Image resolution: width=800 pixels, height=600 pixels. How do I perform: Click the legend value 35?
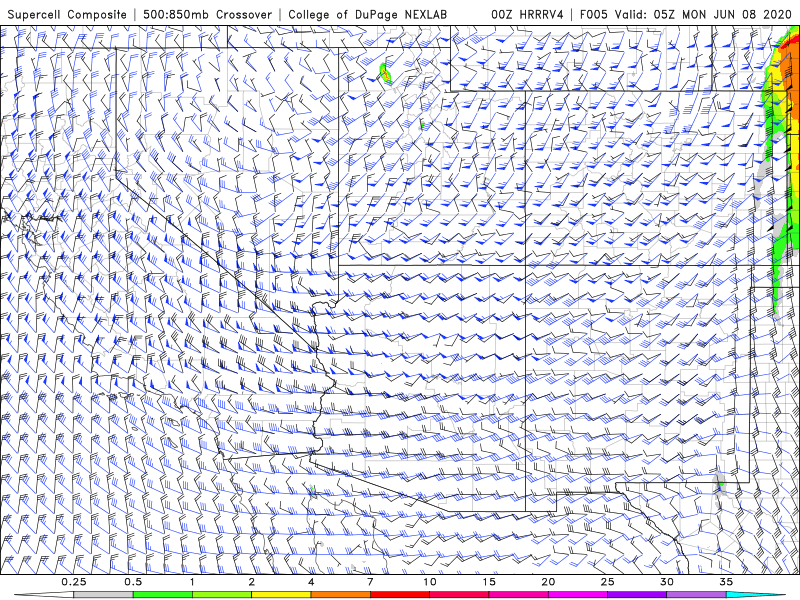pos(726,582)
